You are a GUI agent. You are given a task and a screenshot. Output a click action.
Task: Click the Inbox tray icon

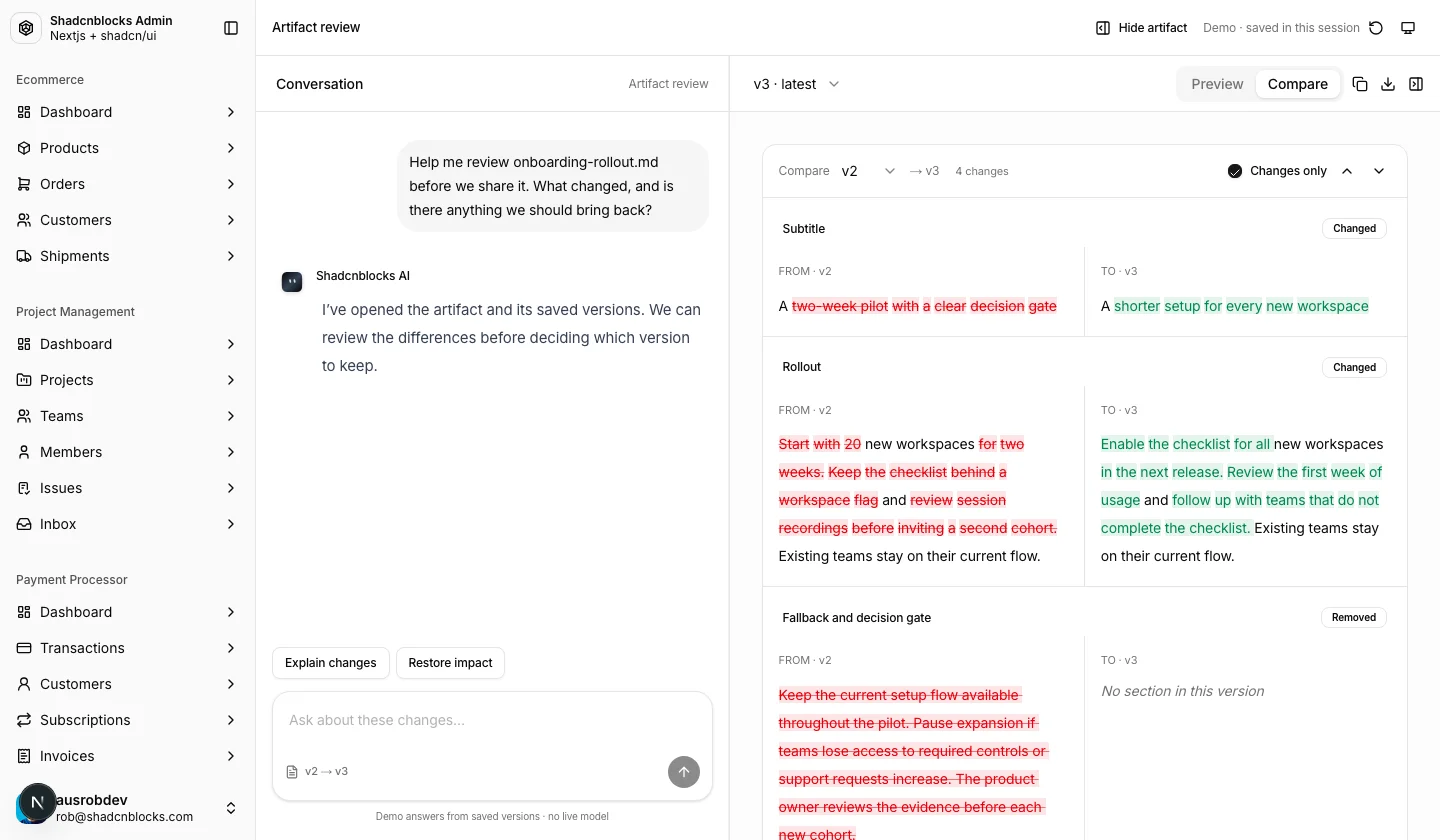[24, 524]
